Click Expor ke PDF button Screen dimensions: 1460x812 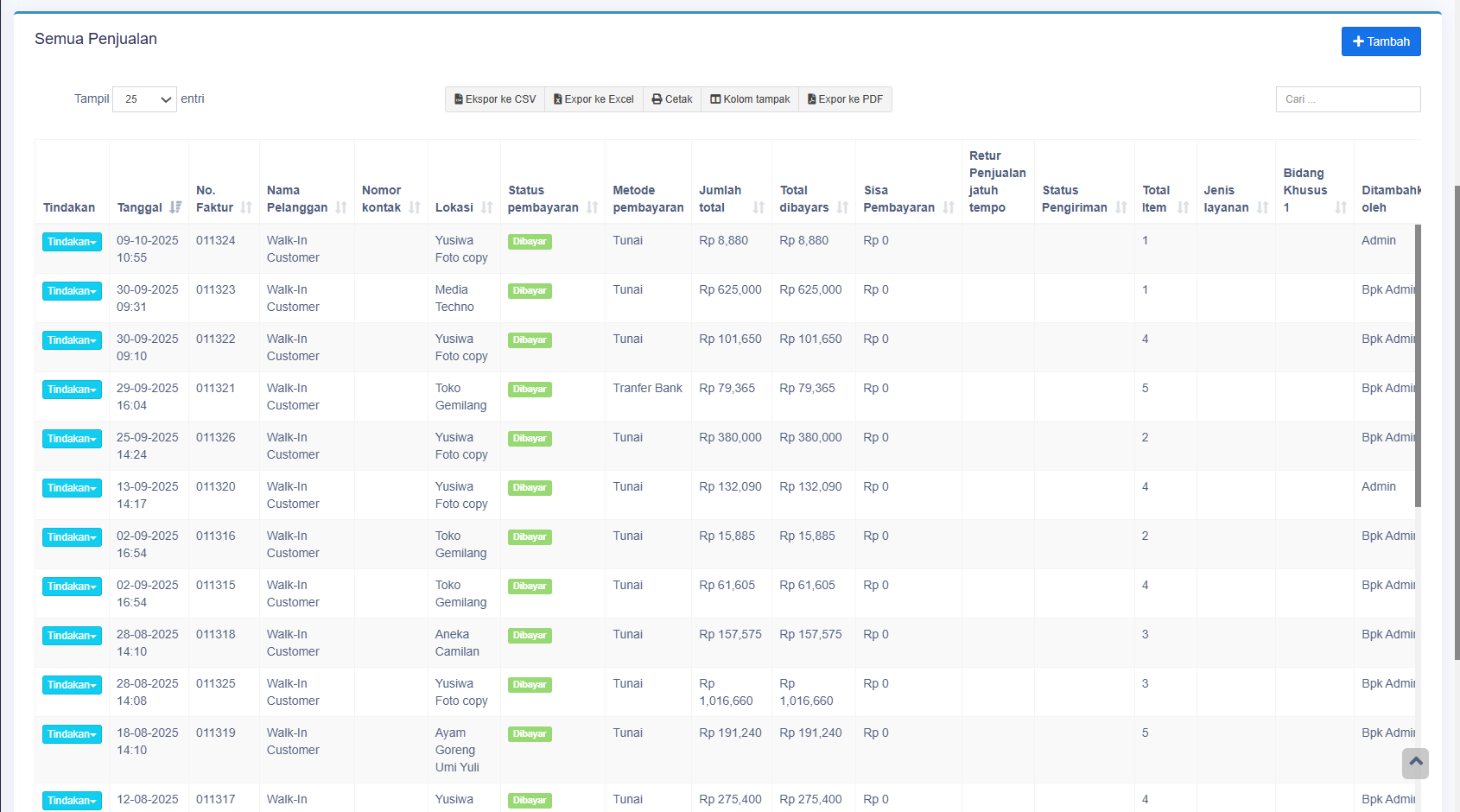tap(845, 99)
